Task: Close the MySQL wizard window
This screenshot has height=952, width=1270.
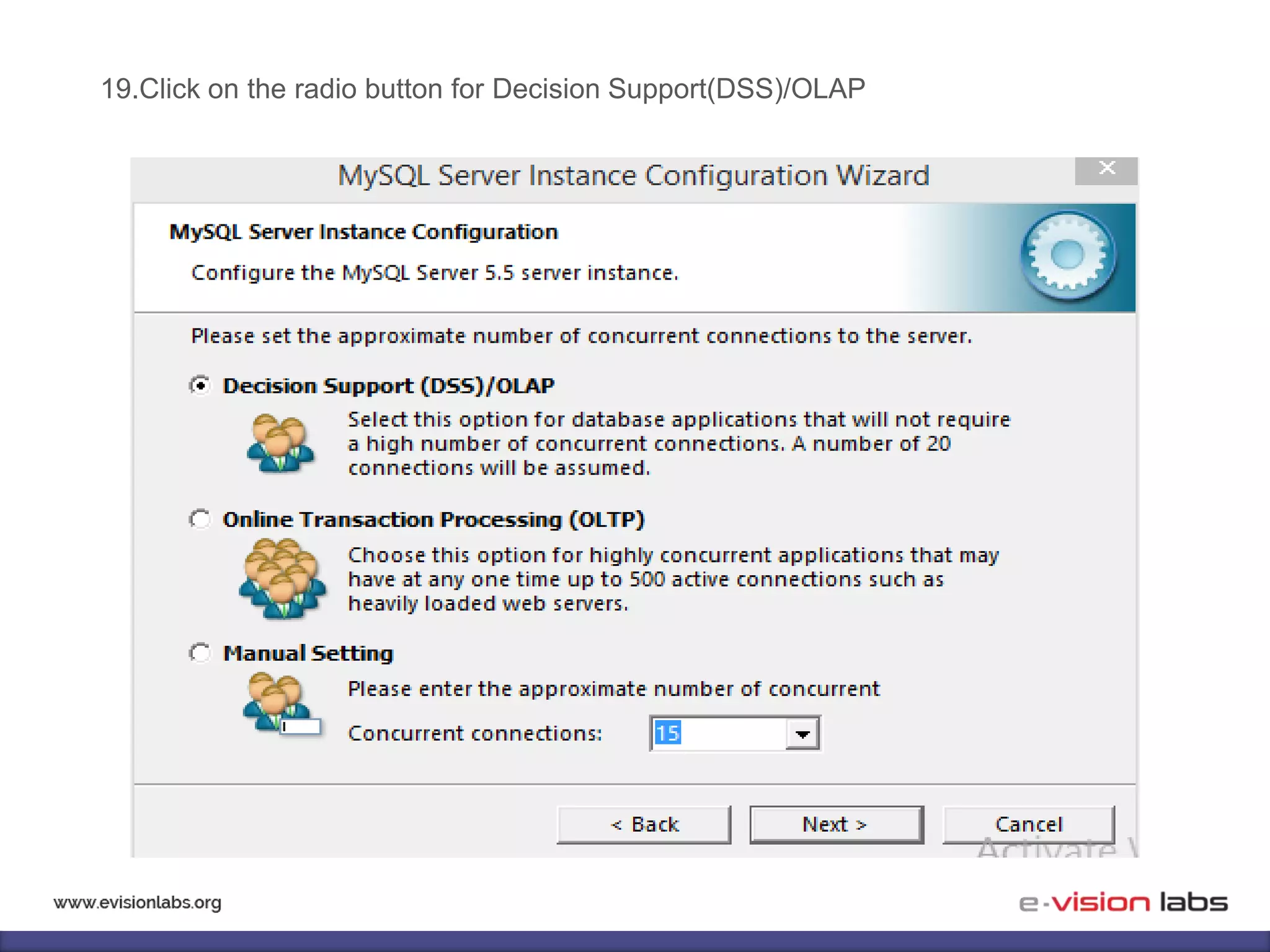Action: (1106, 170)
